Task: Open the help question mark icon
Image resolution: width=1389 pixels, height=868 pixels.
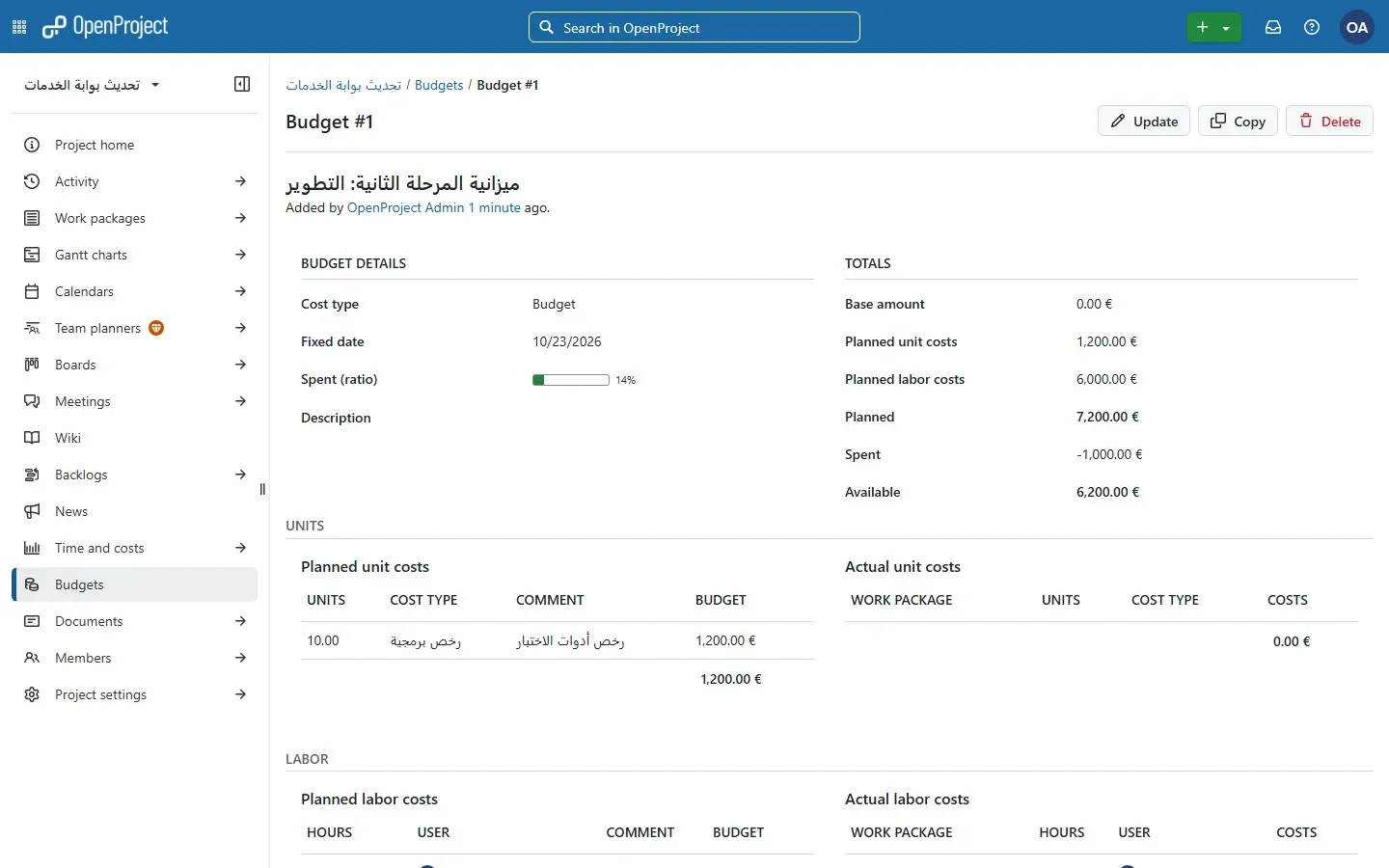Action: pos(1312,27)
